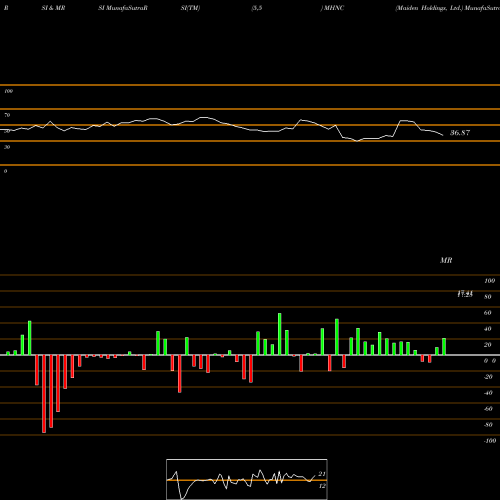
Task: Click the value 12 in the mini chart
Action: coord(322,486)
